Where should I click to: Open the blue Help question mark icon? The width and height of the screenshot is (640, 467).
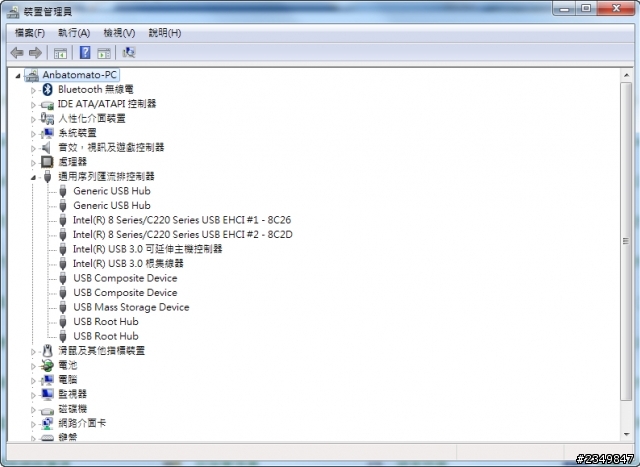tap(85, 52)
